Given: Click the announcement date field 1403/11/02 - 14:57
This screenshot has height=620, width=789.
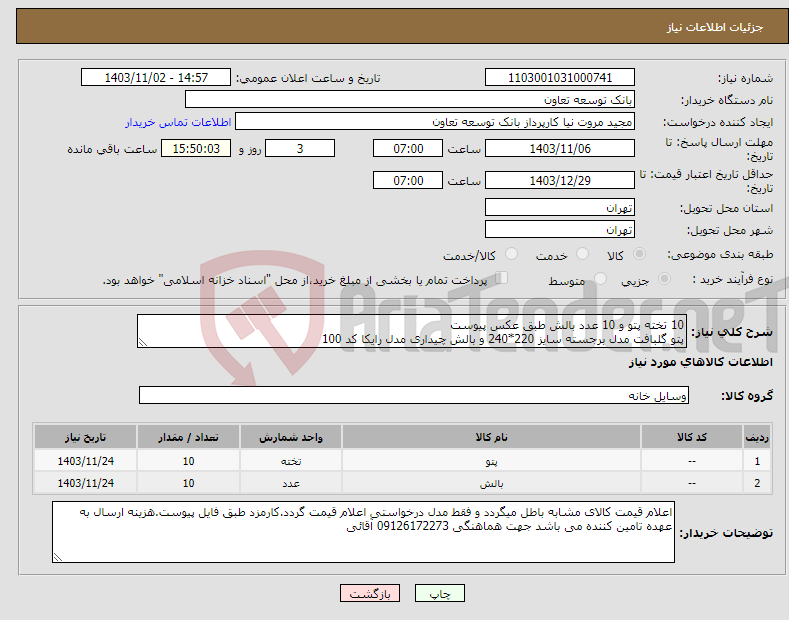Looking at the screenshot, I should (x=156, y=78).
